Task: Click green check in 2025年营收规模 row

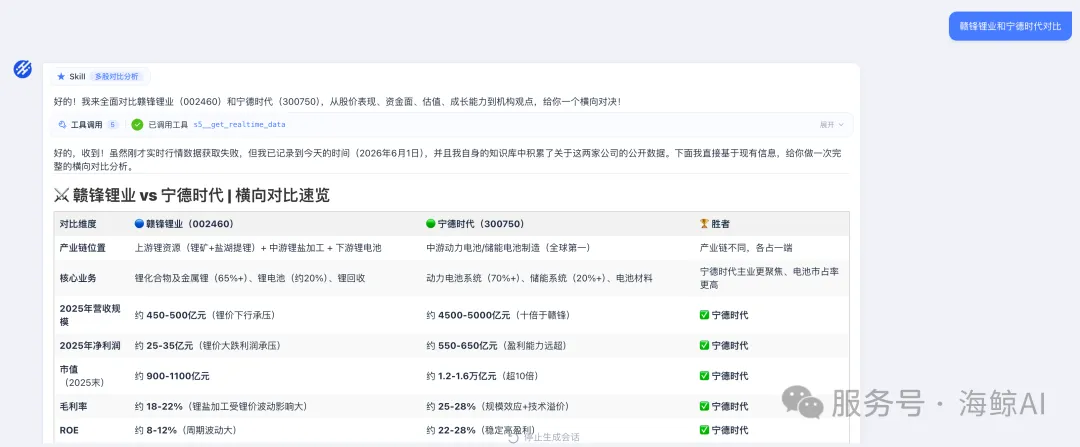Action: click(x=704, y=315)
